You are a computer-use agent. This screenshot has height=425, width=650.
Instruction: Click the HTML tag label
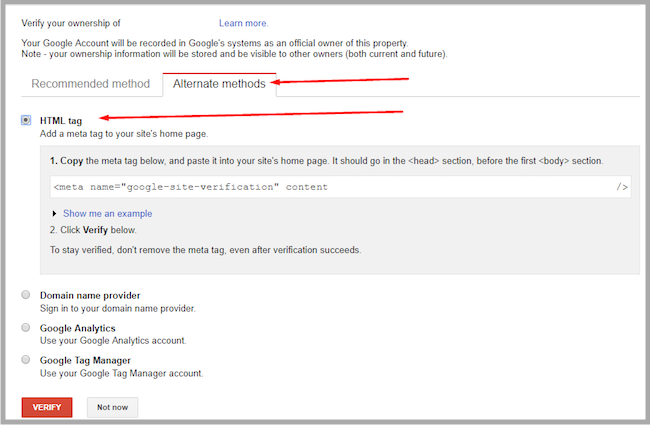pos(61,121)
